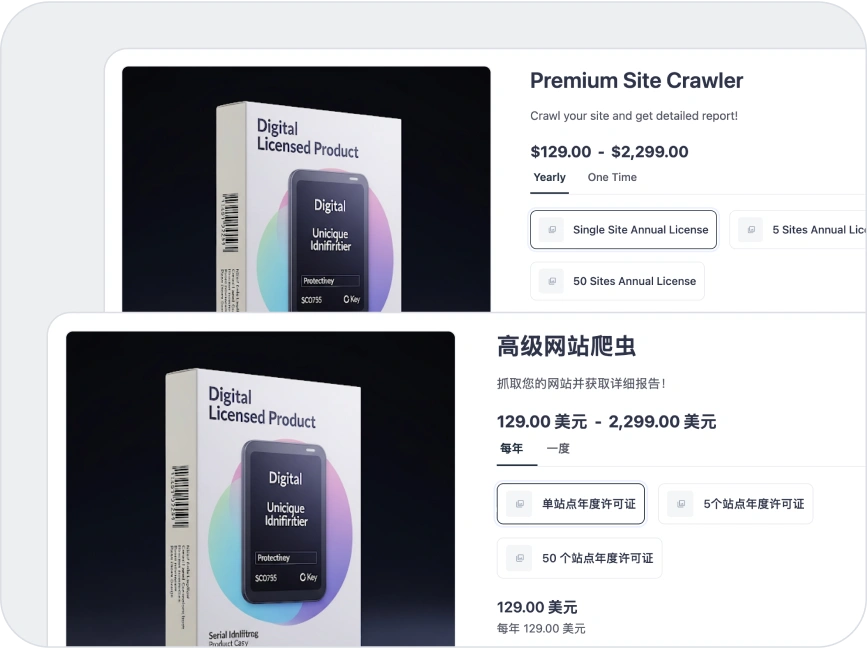The height and width of the screenshot is (648, 867).
Task: Open the Chinese page product box image
Action: click(260, 489)
